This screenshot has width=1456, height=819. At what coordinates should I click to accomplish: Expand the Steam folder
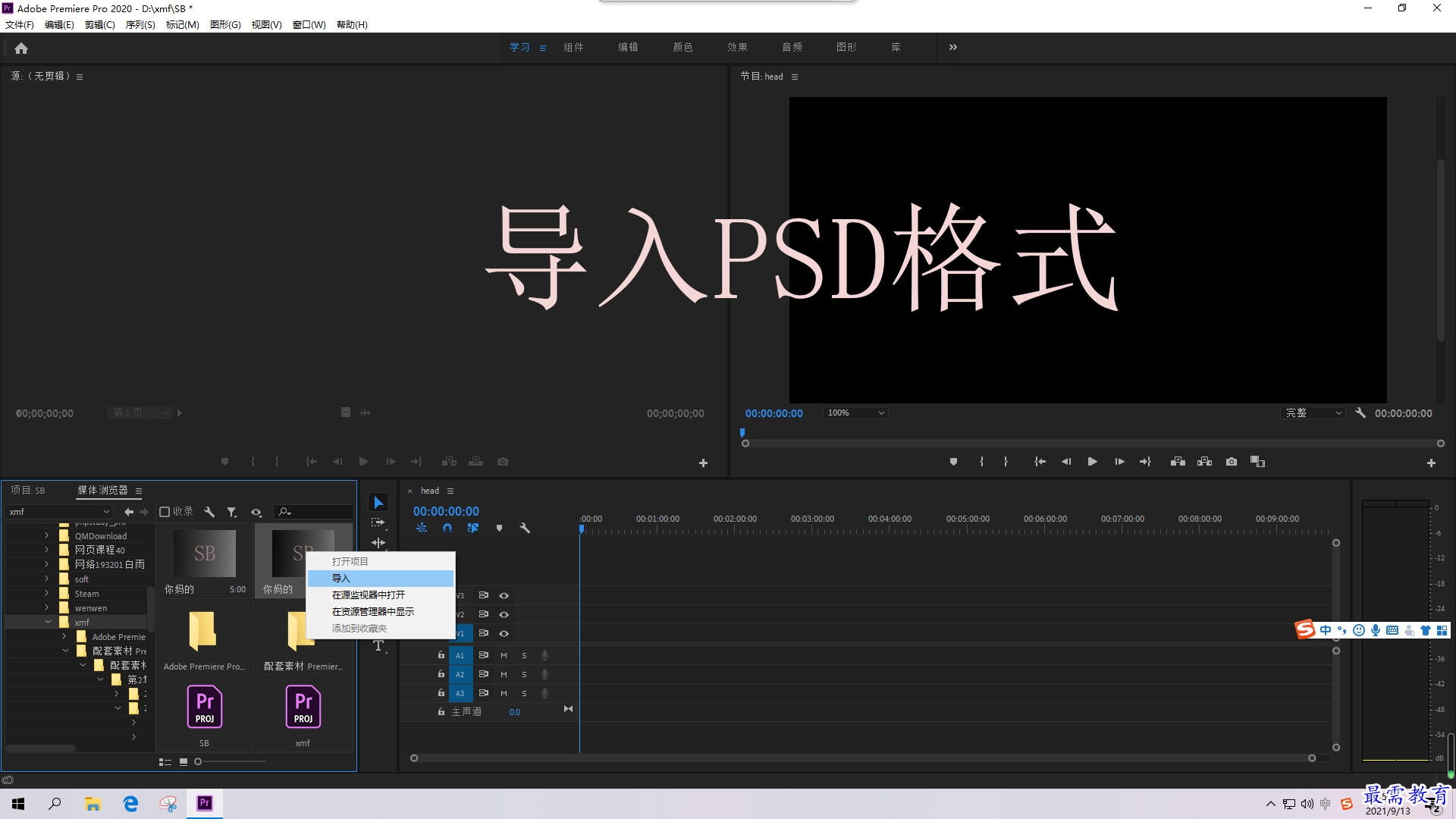coord(47,593)
